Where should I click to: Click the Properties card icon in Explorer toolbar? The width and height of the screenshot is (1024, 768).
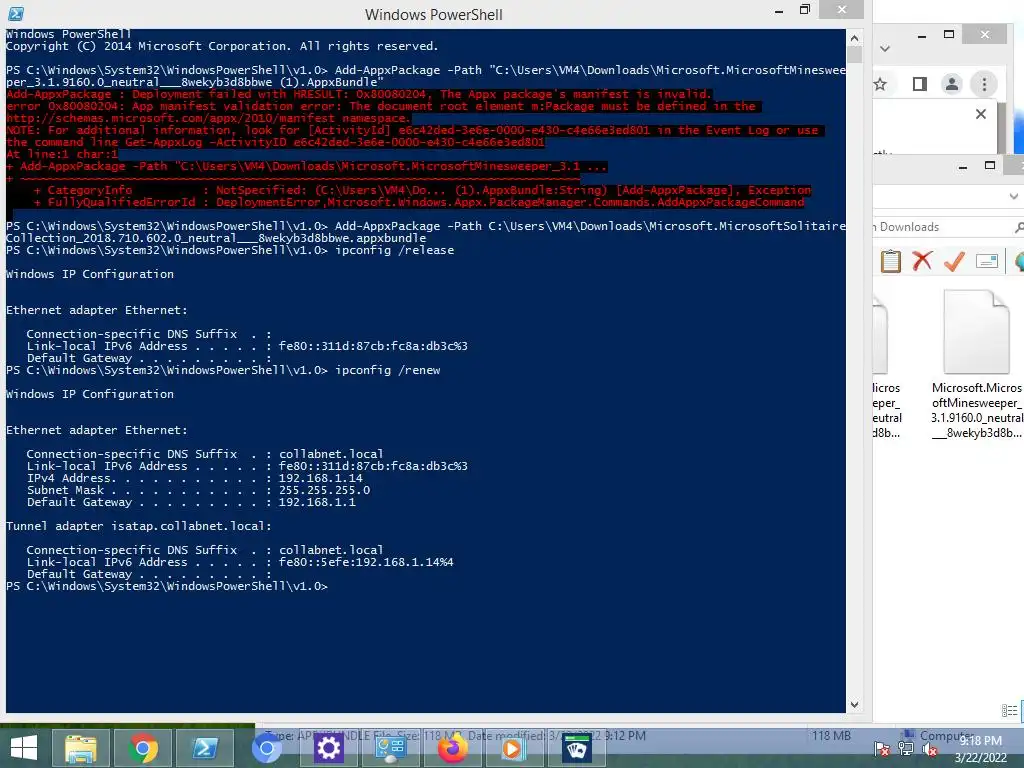click(x=987, y=261)
